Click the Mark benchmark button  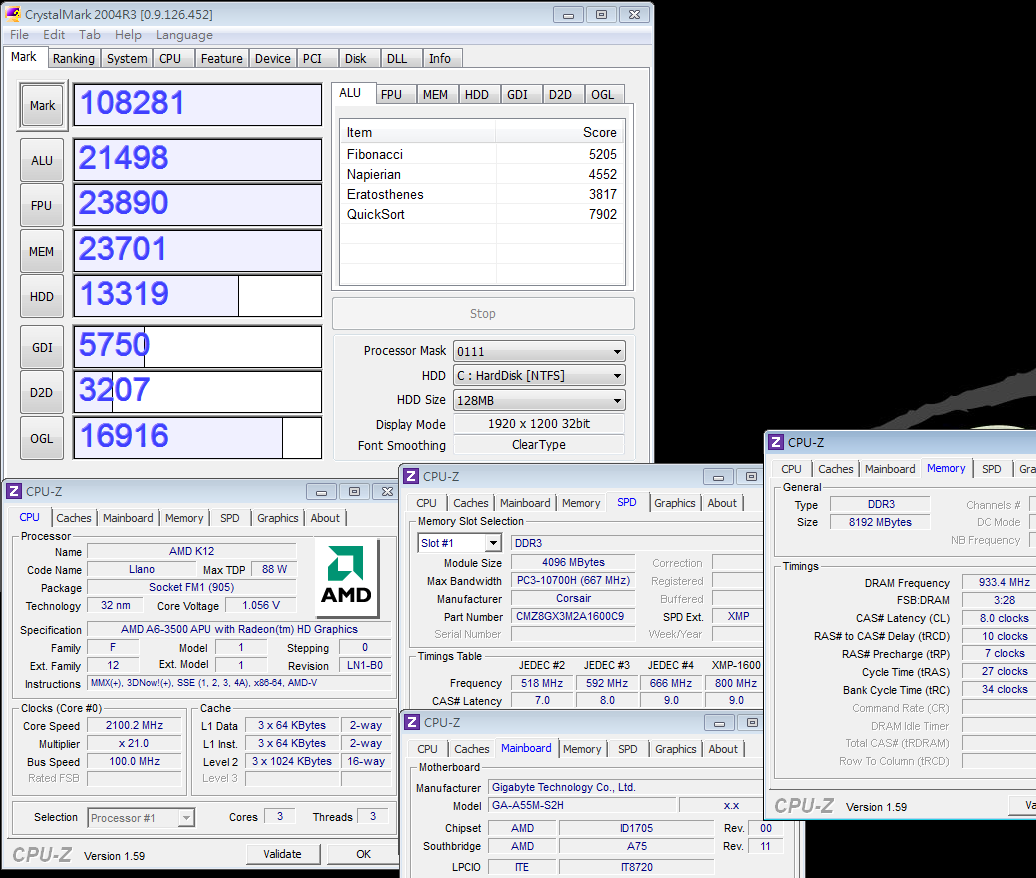click(x=42, y=106)
